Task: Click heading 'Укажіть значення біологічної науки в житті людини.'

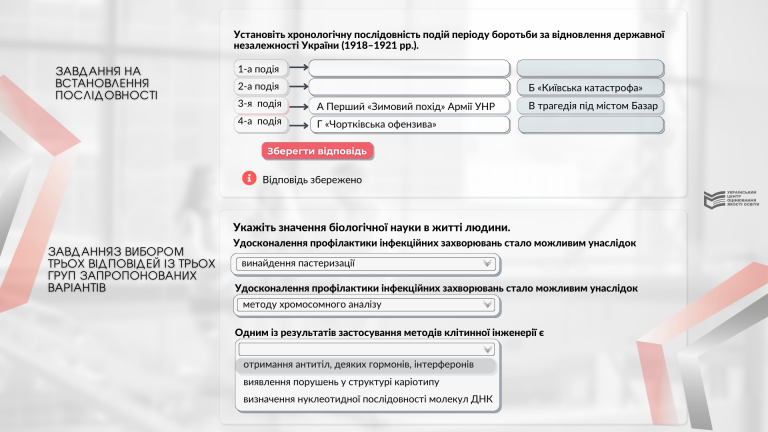Action: [x=371, y=227]
